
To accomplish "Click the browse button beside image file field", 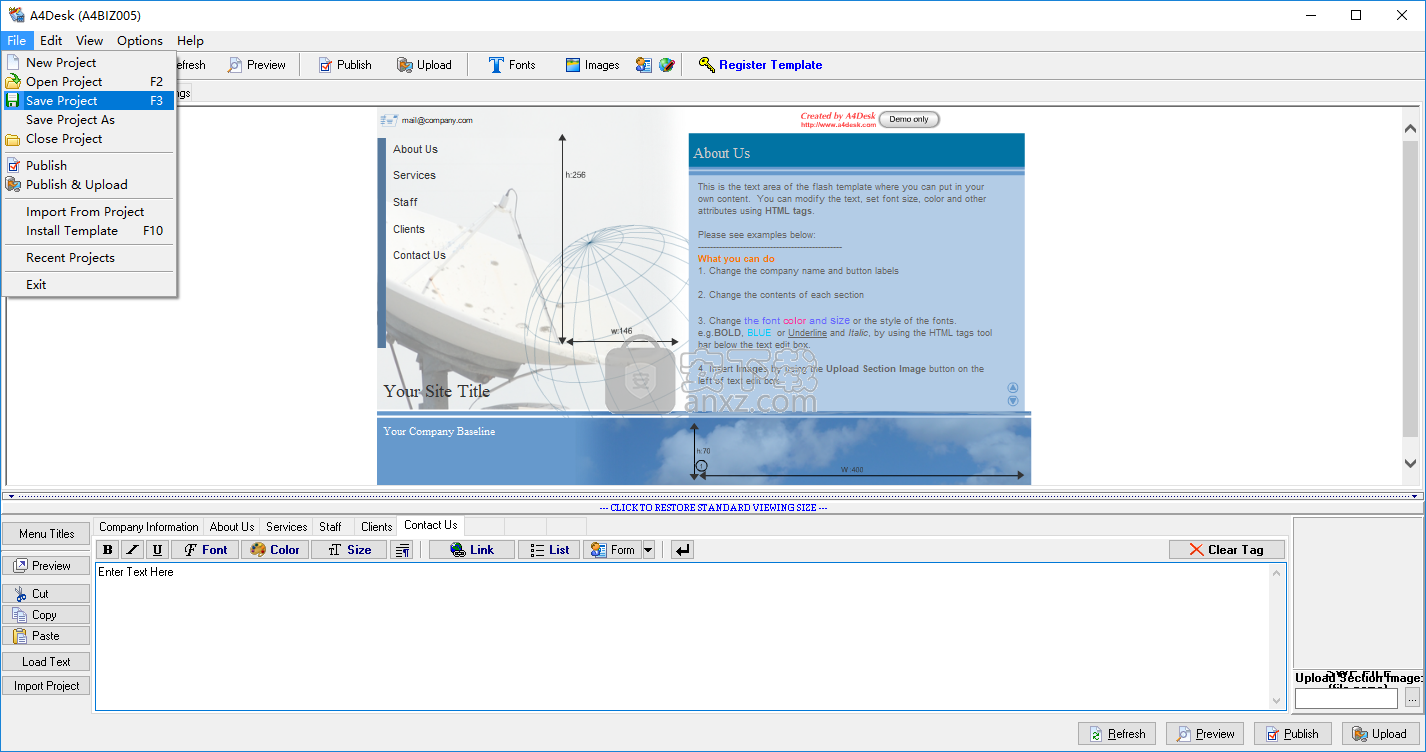I will (x=1412, y=699).
